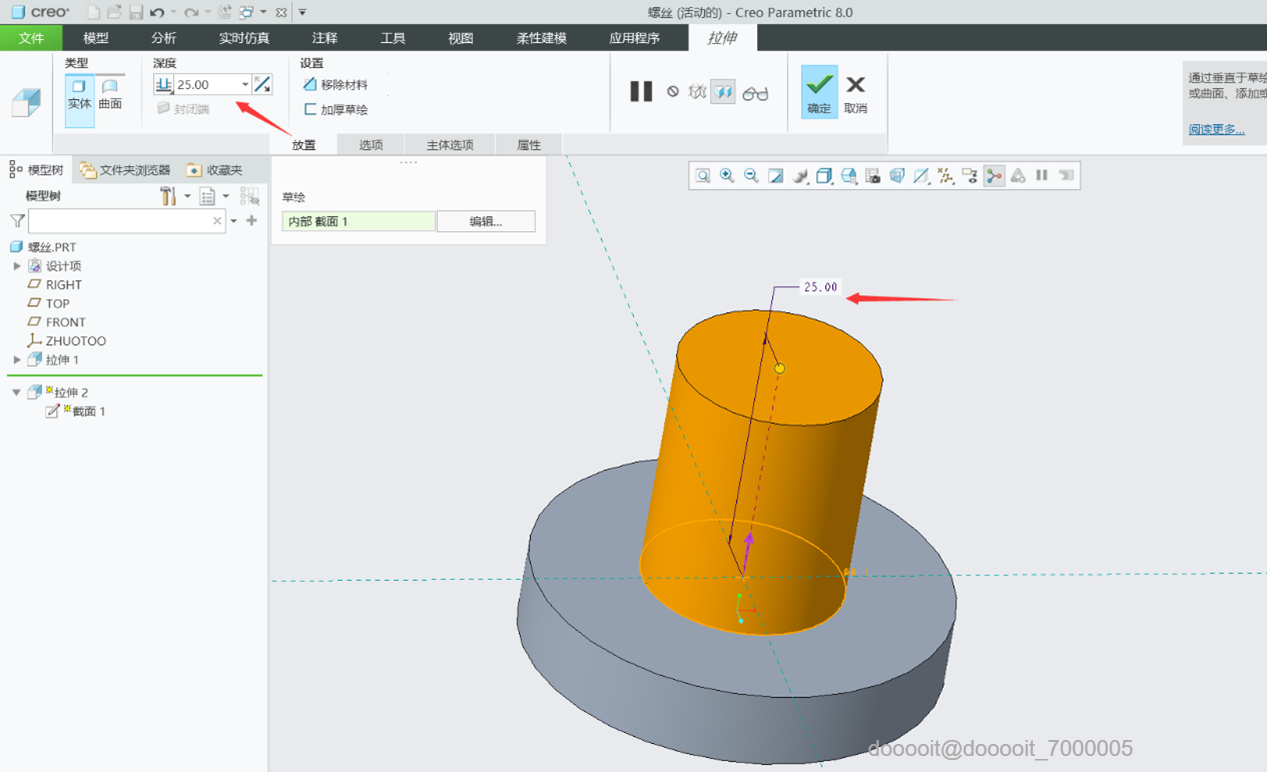Switch to the 选项 options tab
This screenshot has width=1267, height=772.
[371, 145]
